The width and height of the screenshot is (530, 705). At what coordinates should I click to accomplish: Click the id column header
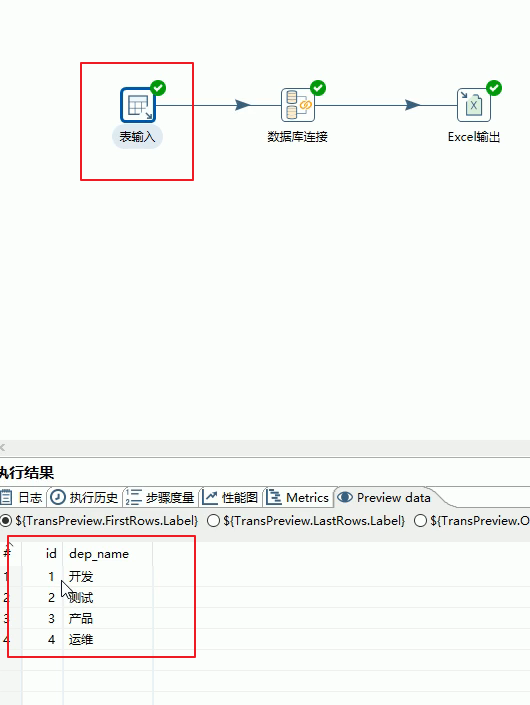click(42, 553)
